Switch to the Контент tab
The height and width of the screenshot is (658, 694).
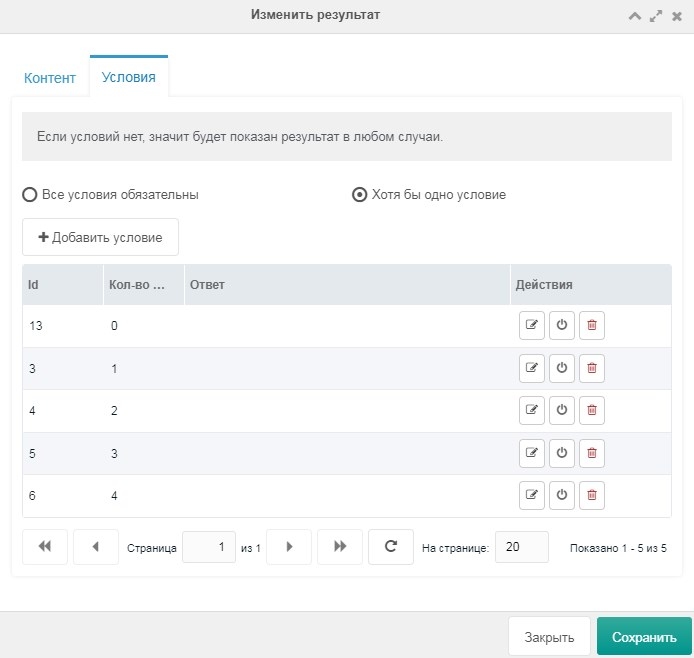(x=50, y=78)
